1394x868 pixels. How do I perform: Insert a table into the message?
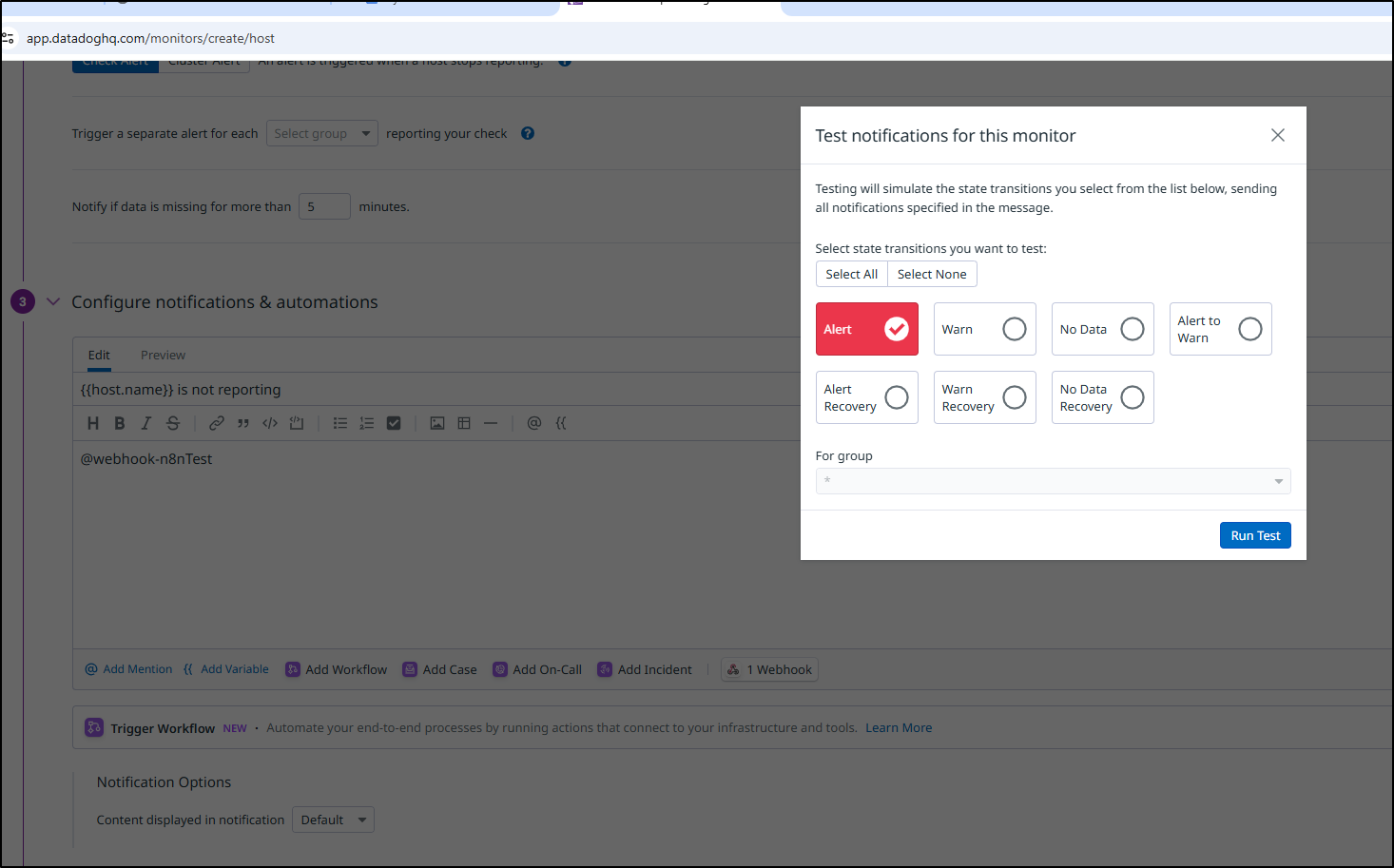tap(464, 423)
